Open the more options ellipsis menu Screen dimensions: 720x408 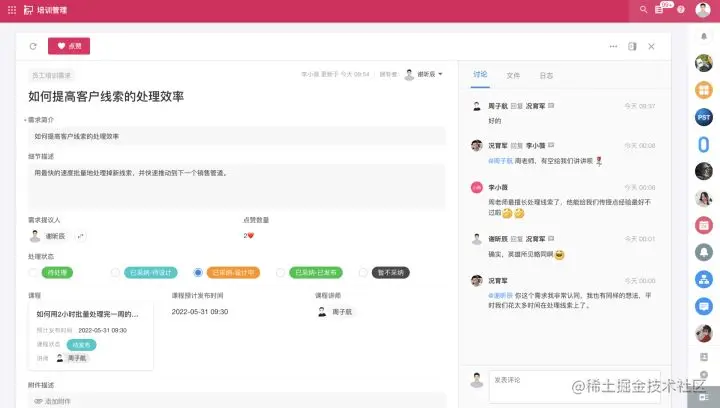613,46
